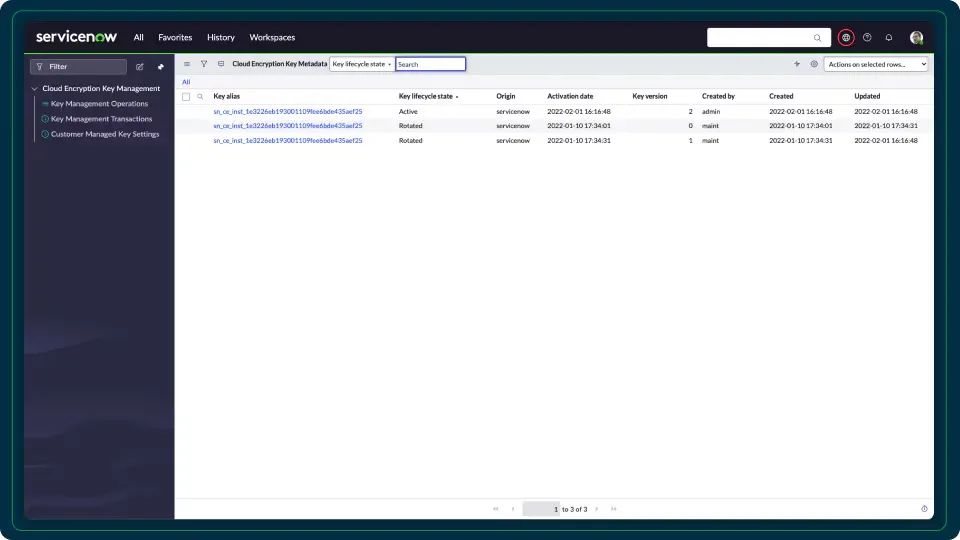This screenshot has width=960, height=540.
Task: Click the pin icon in navigator
Action: 160,67
